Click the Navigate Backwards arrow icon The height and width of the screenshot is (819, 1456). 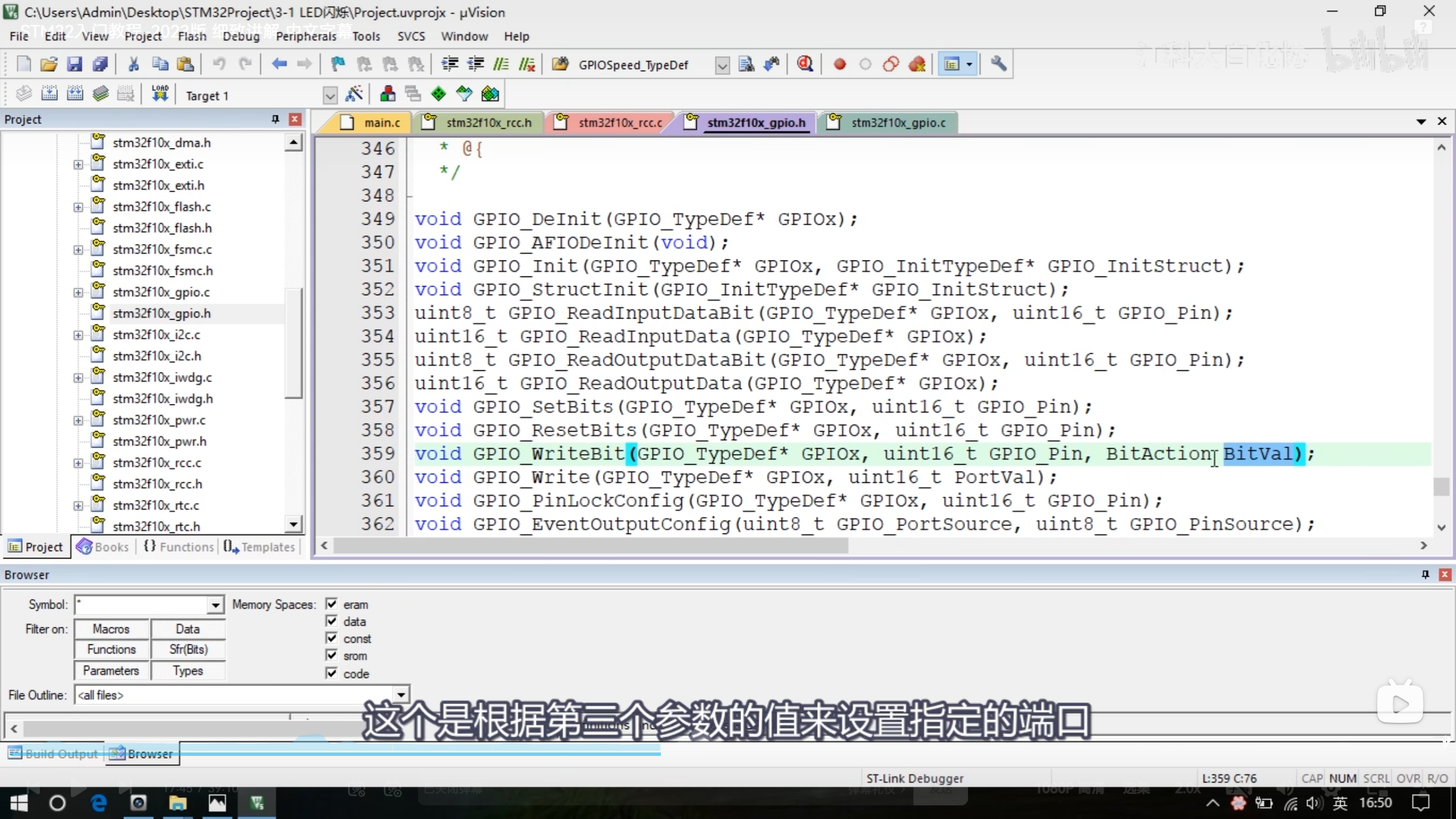[x=279, y=64]
